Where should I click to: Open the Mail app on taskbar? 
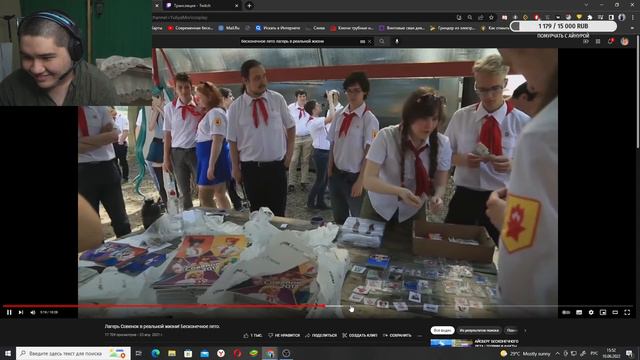coord(204,353)
